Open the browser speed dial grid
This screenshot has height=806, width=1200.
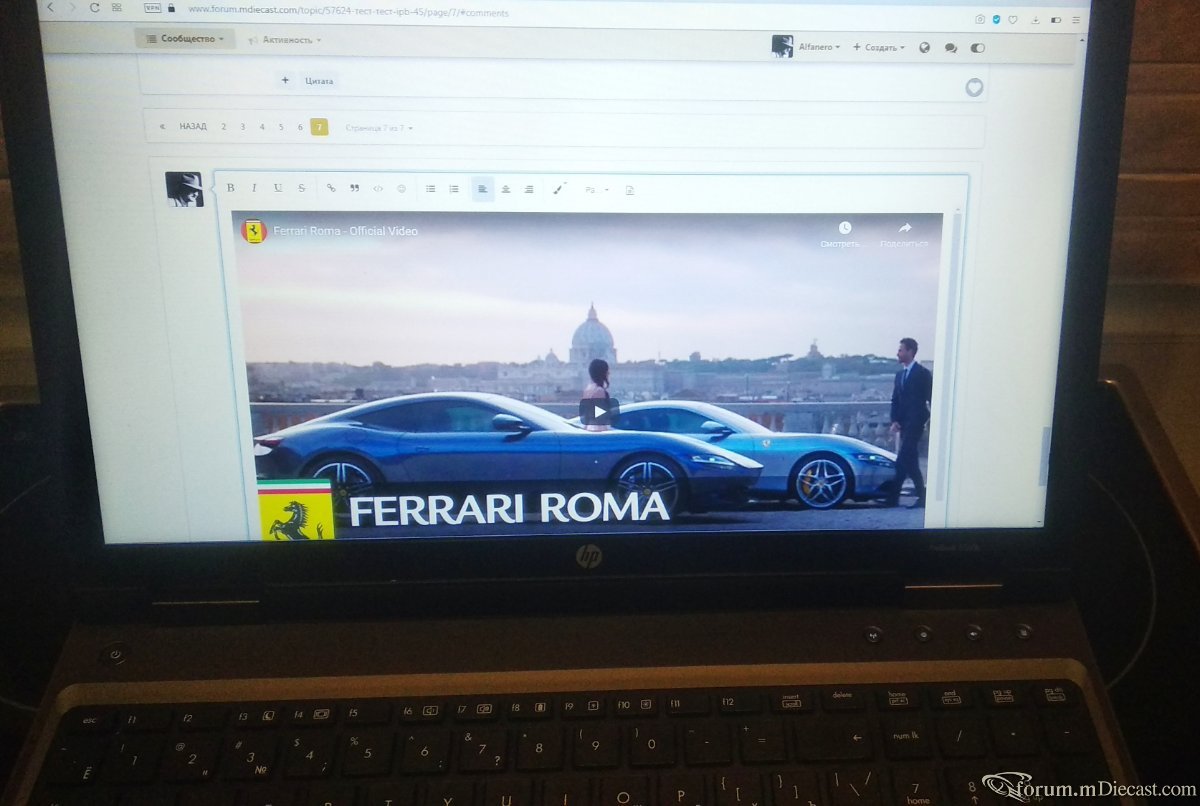117,8
